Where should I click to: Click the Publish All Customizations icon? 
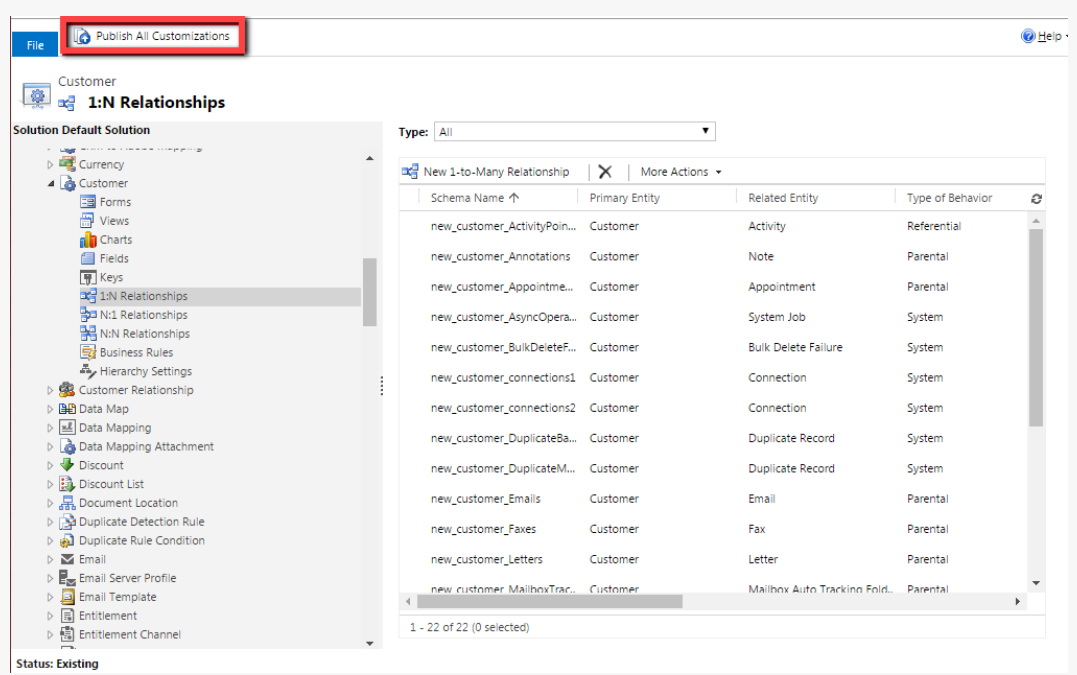(83, 37)
